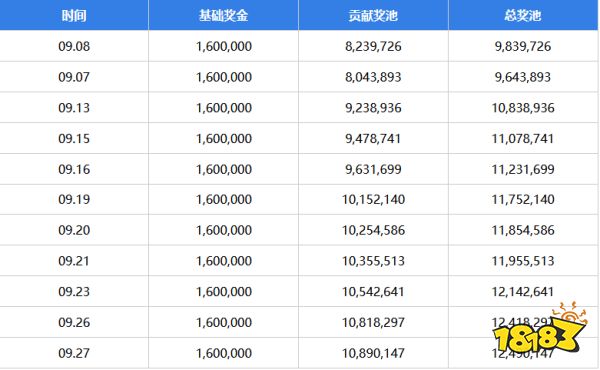Screen dimensions: 600x370
Task: Select the contribution pool value 10,355,513
Action: [373, 261]
